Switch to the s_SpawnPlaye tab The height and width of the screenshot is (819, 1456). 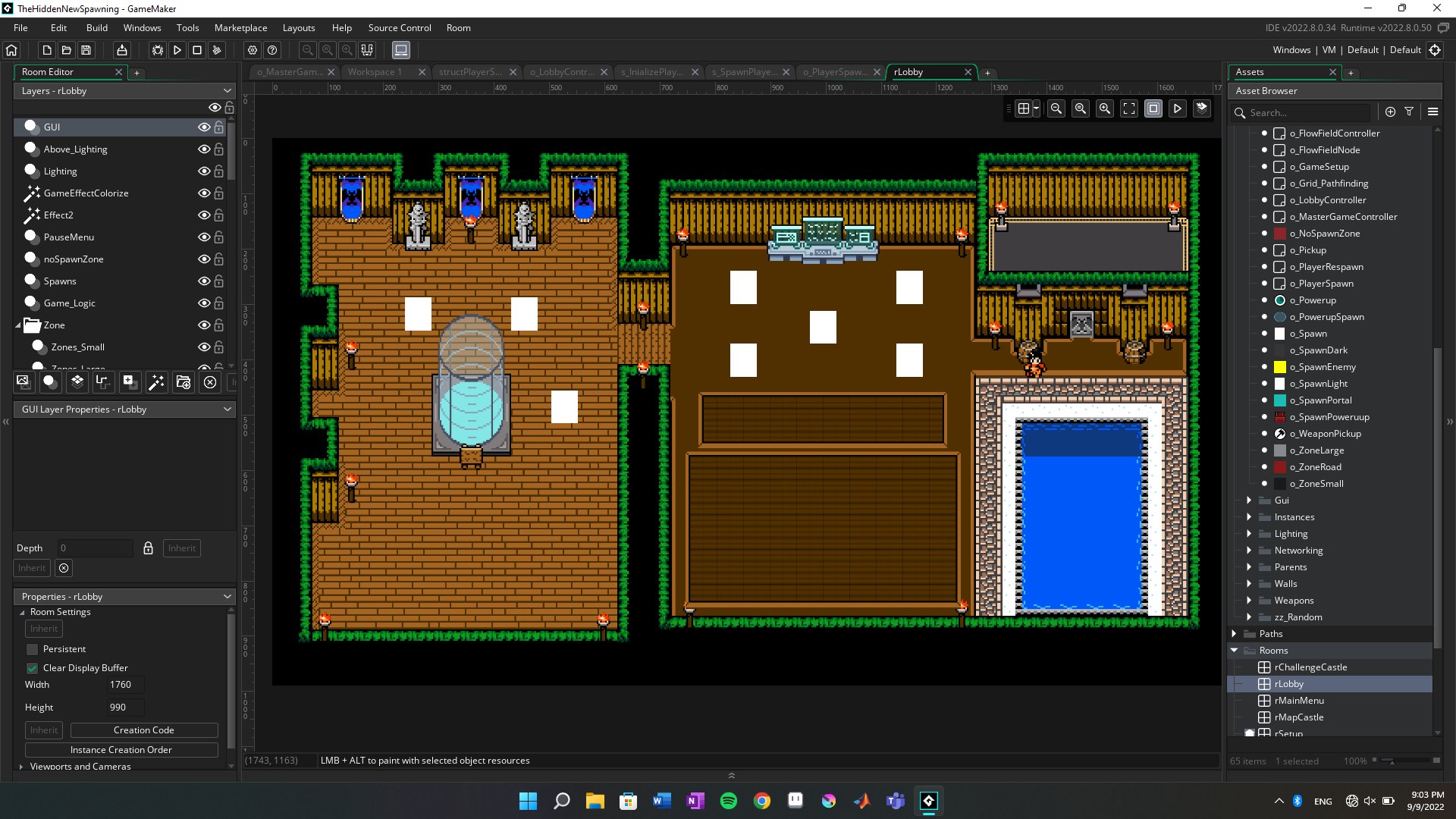747,71
